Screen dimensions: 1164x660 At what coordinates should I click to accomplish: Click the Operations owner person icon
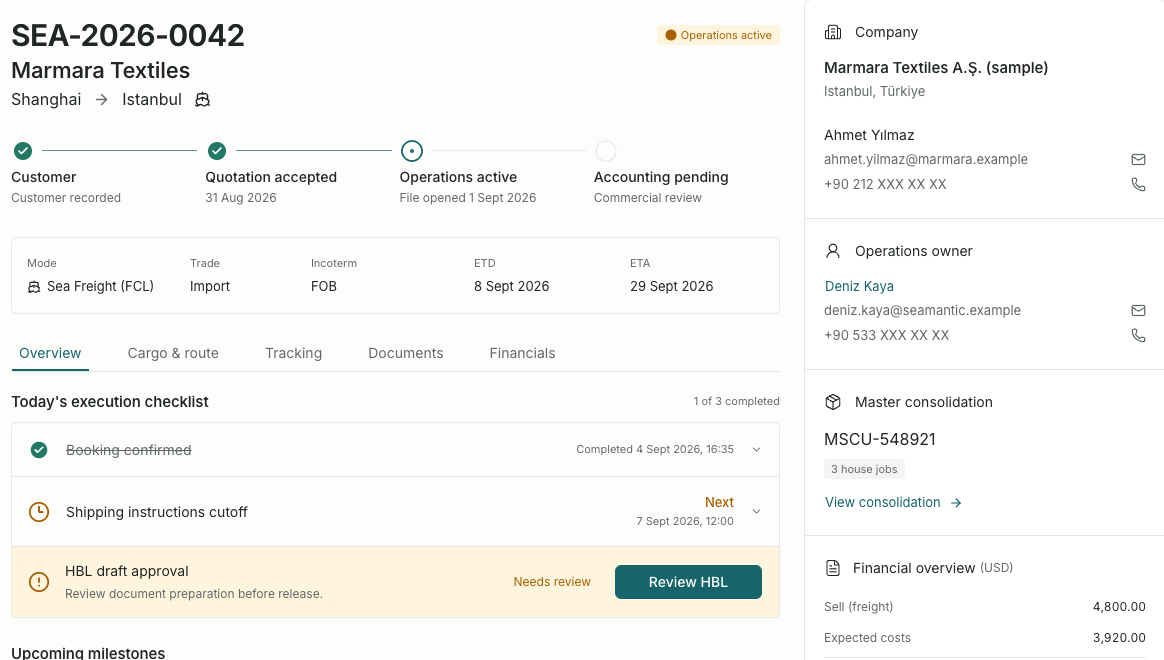(833, 251)
